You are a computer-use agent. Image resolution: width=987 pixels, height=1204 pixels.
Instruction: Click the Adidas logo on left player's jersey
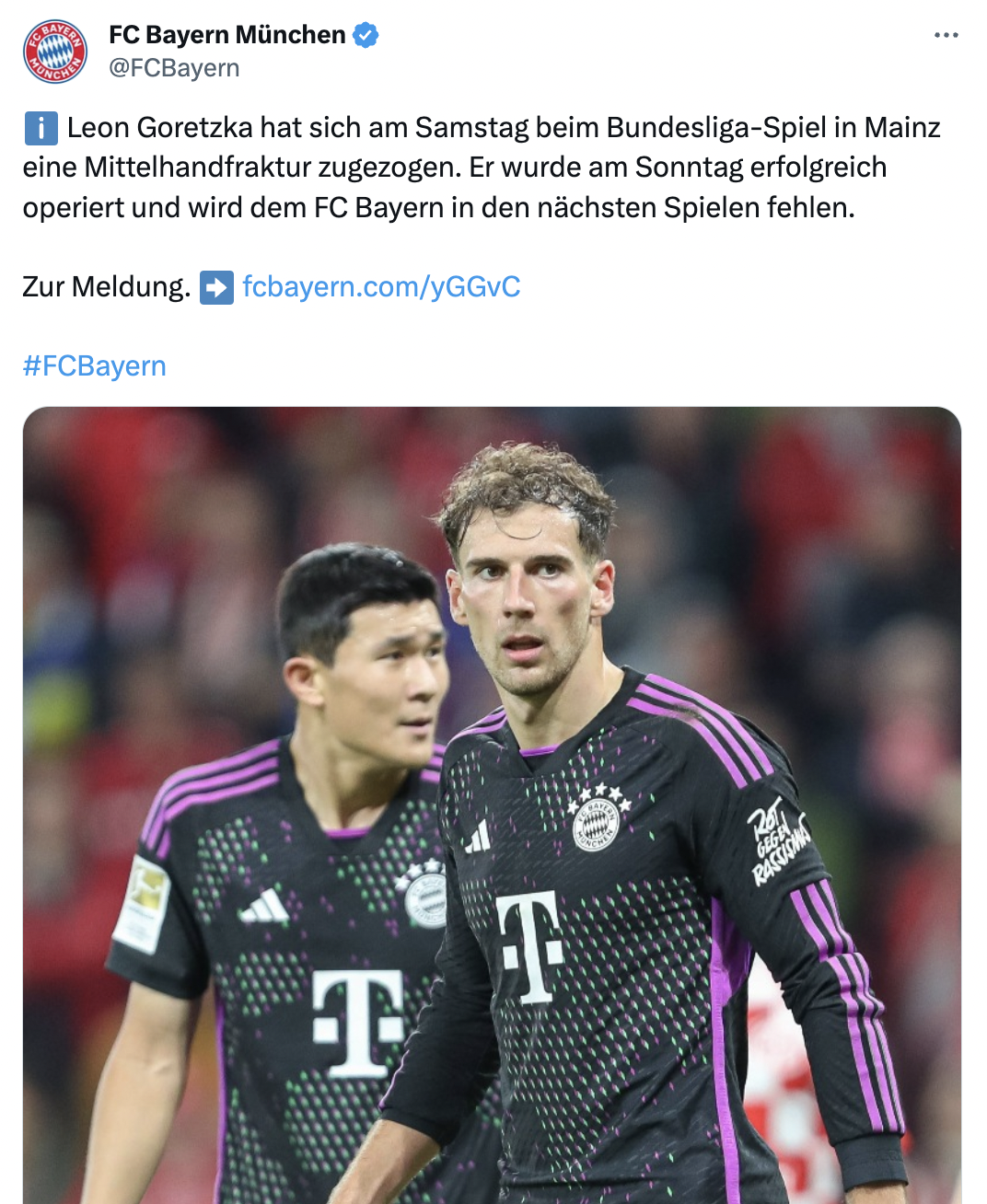point(265,906)
